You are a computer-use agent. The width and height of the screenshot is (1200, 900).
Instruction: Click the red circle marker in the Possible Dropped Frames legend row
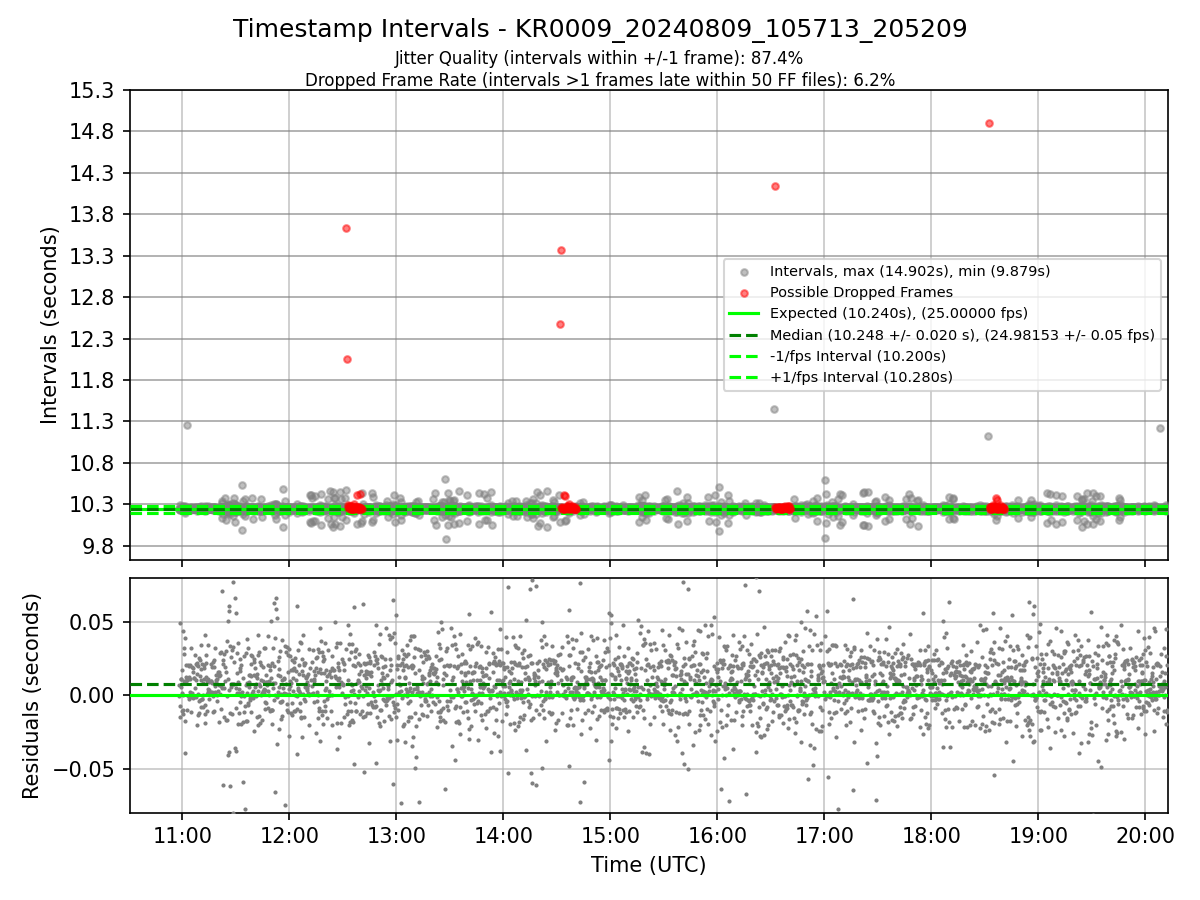tap(743, 293)
